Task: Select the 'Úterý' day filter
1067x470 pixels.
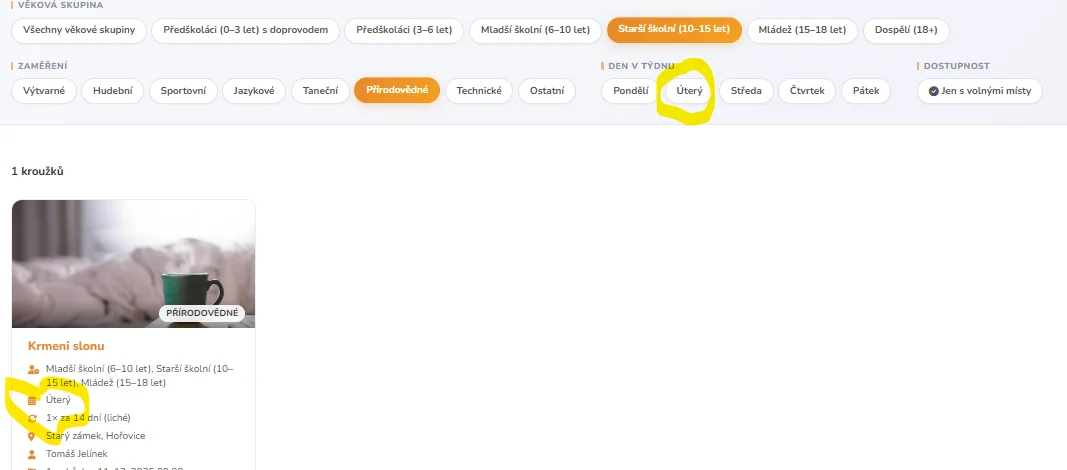Action: coord(689,90)
